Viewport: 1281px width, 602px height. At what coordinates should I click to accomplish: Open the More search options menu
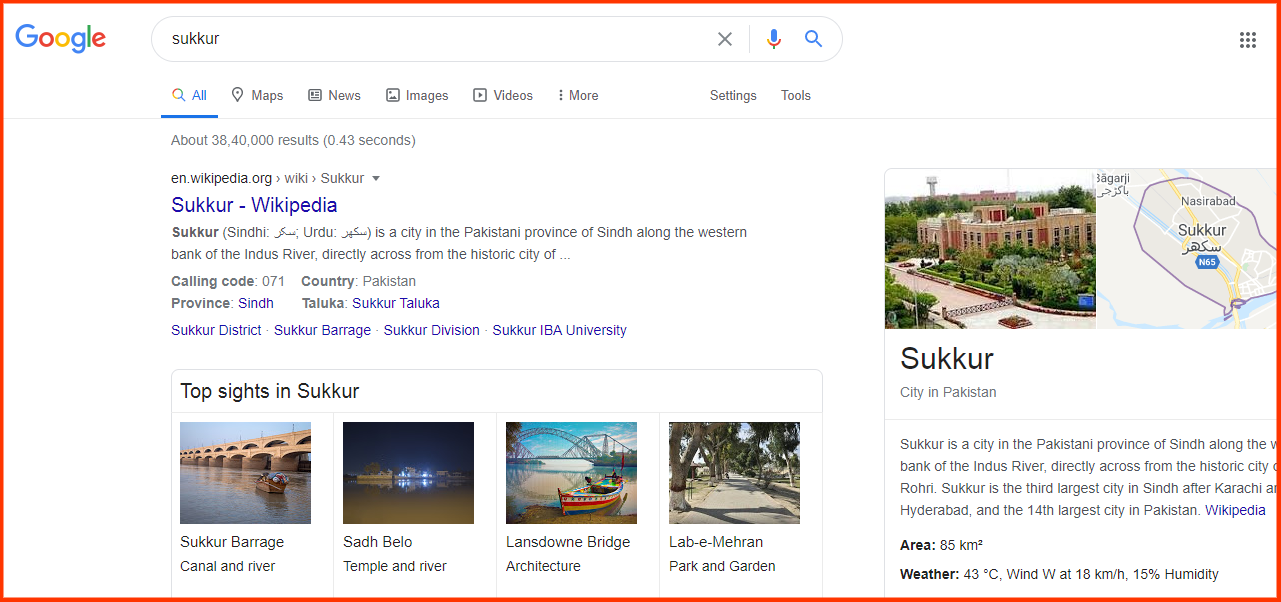tap(578, 96)
